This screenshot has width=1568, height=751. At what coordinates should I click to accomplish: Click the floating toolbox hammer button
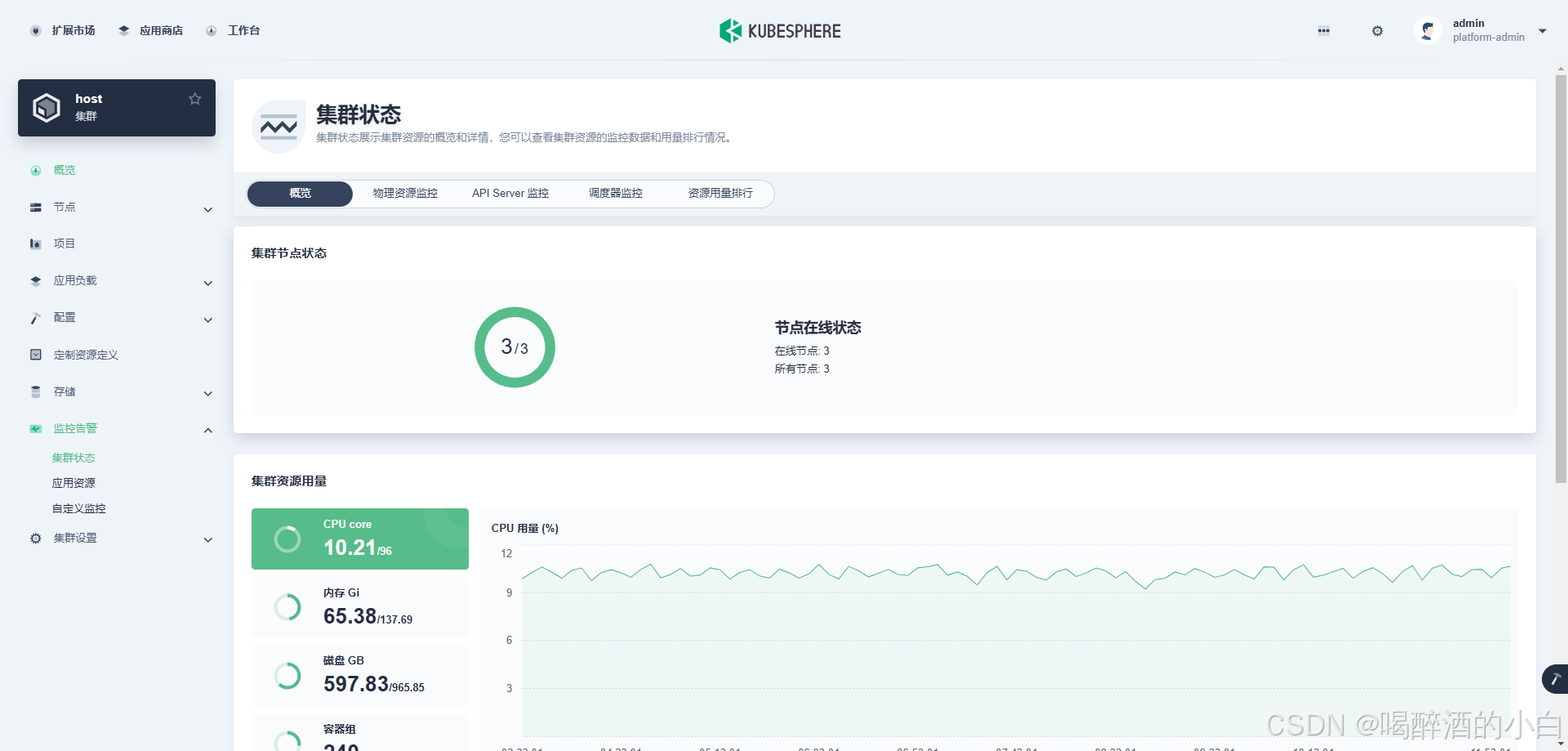pos(1556,679)
